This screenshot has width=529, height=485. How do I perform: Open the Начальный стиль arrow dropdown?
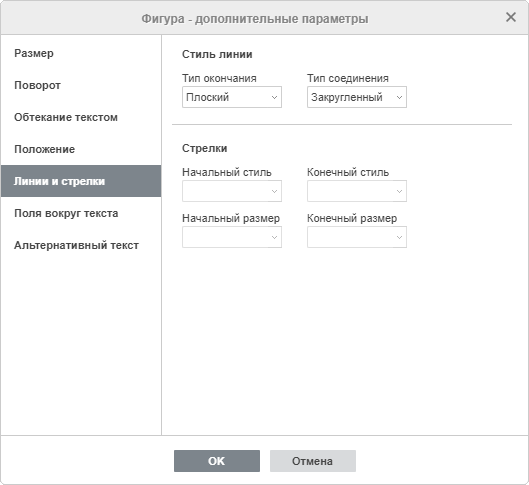[x=232, y=191]
